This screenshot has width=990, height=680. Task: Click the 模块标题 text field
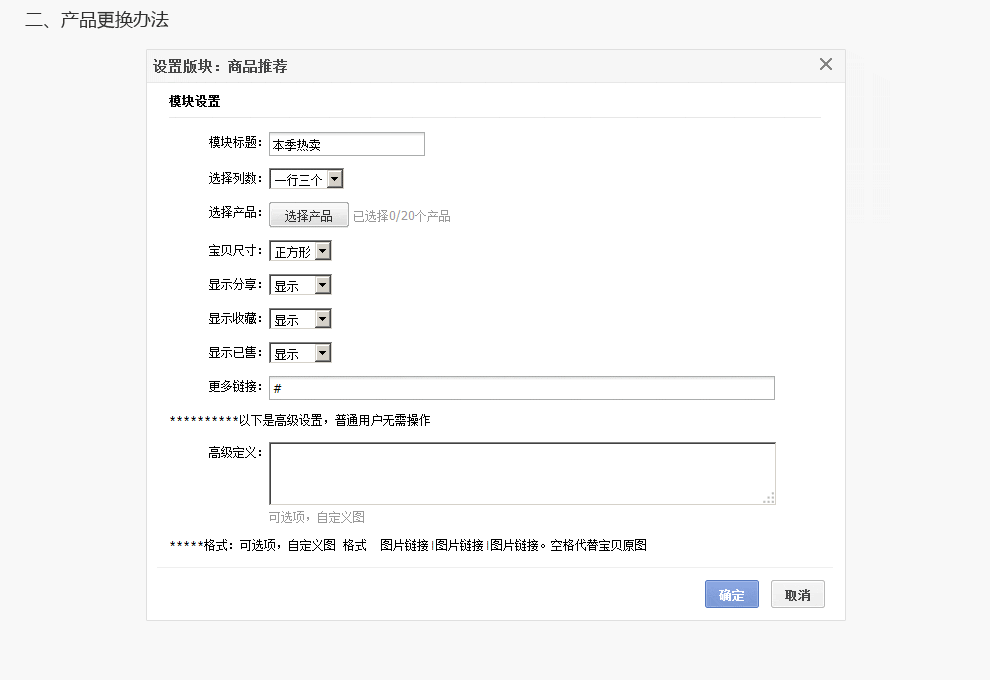point(346,144)
